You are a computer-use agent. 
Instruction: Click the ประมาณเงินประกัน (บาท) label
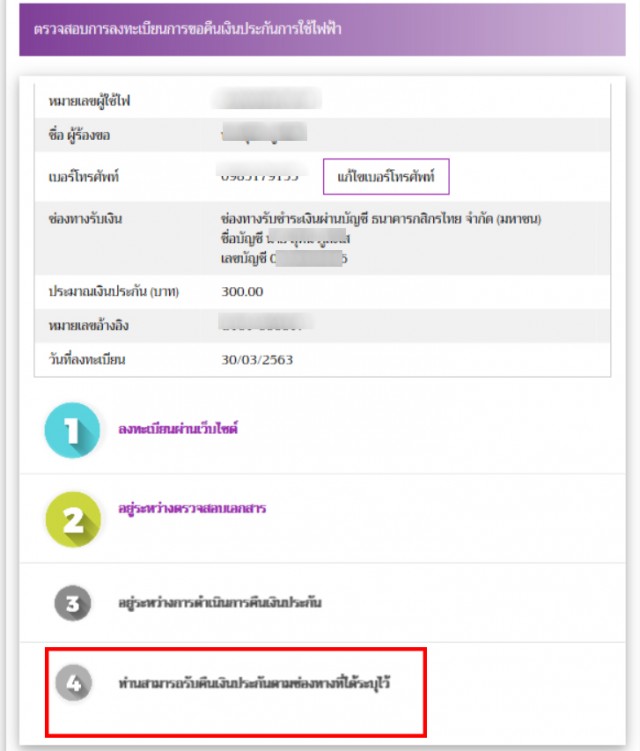coord(114,292)
